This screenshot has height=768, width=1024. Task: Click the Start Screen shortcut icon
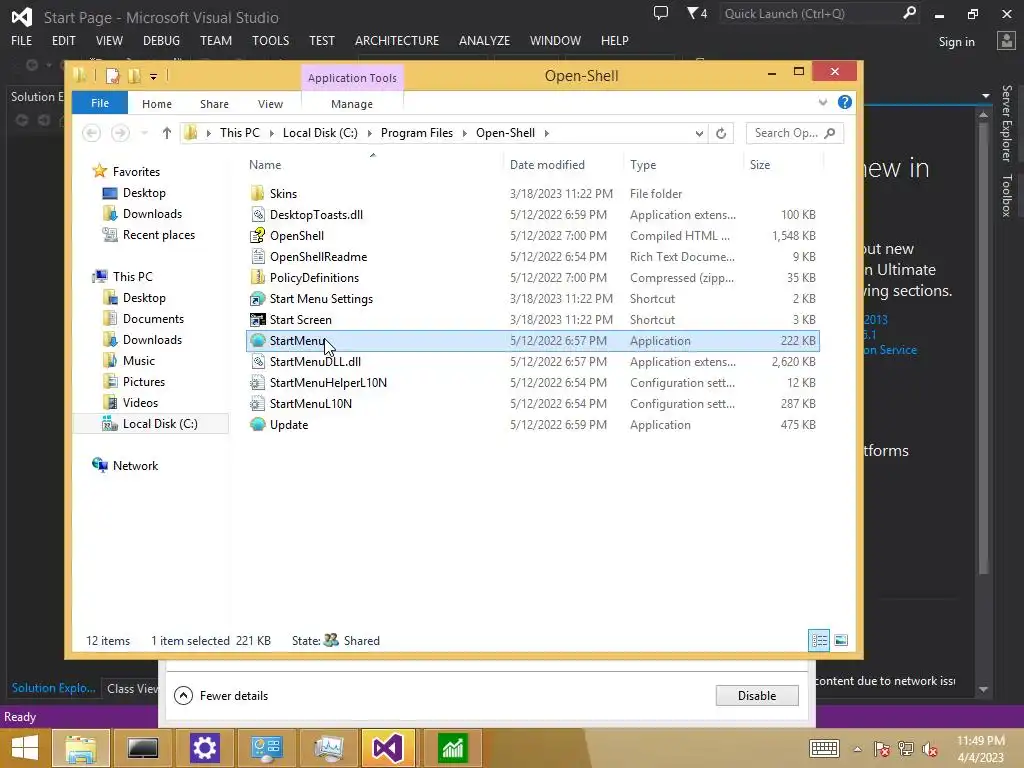point(258,319)
